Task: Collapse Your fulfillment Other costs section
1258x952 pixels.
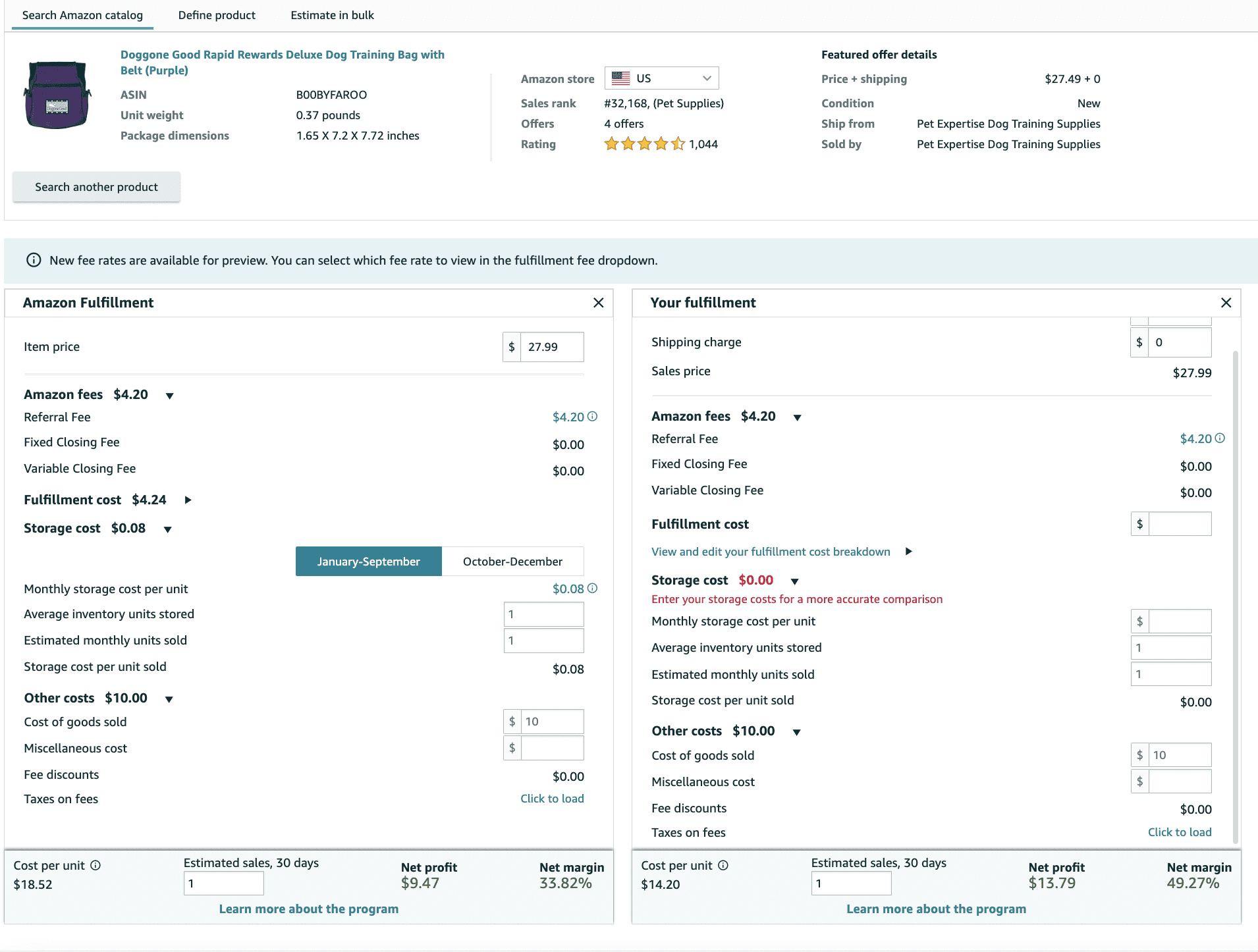Action: tap(796, 732)
